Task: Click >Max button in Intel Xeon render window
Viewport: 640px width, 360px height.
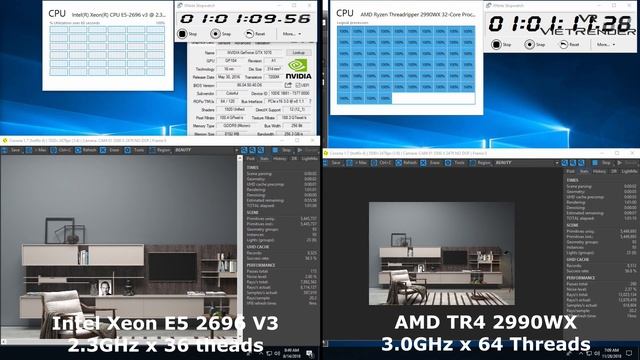Action: [x=36, y=150]
